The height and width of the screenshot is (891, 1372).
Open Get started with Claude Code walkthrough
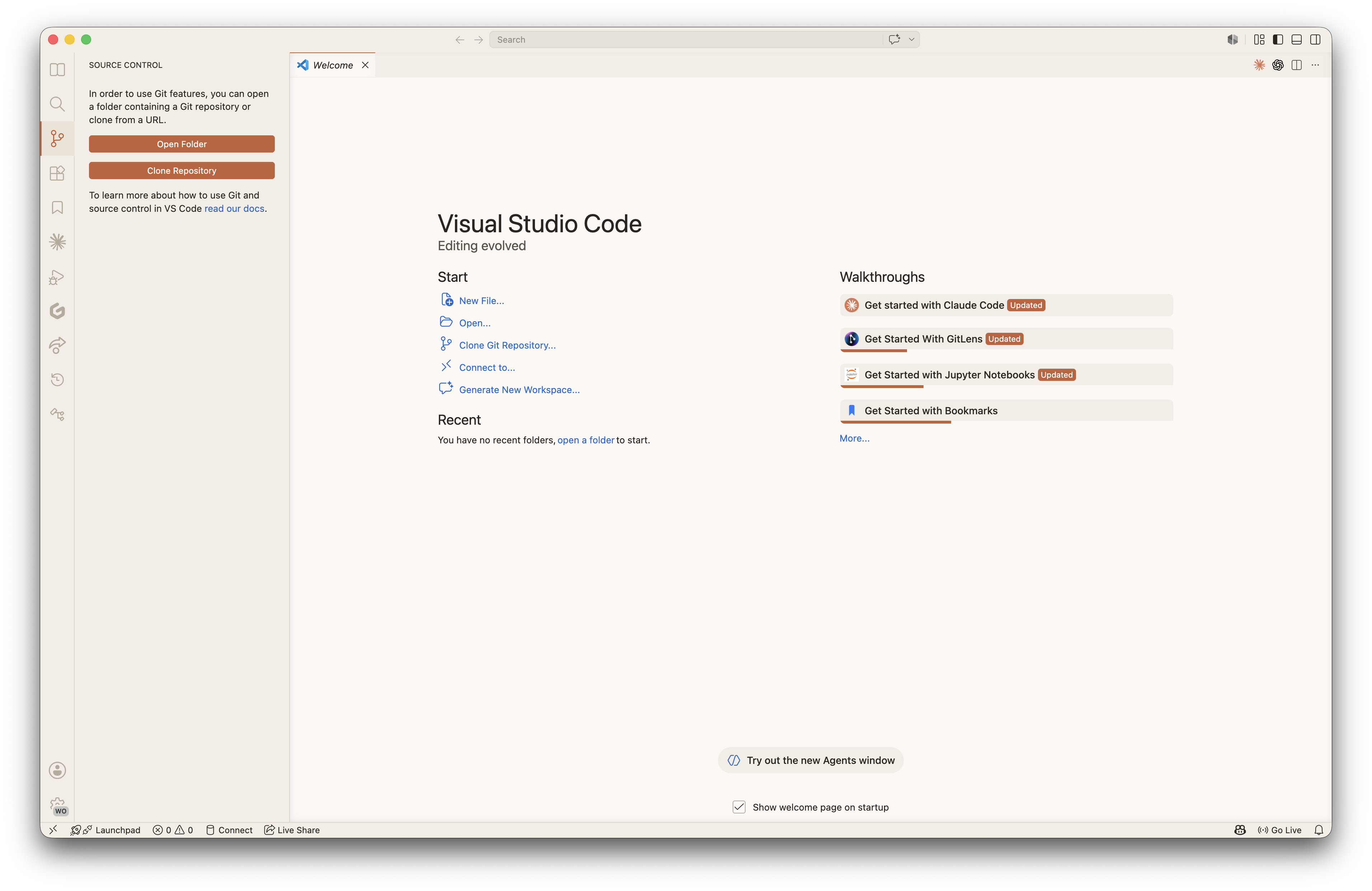(1006, 305)
